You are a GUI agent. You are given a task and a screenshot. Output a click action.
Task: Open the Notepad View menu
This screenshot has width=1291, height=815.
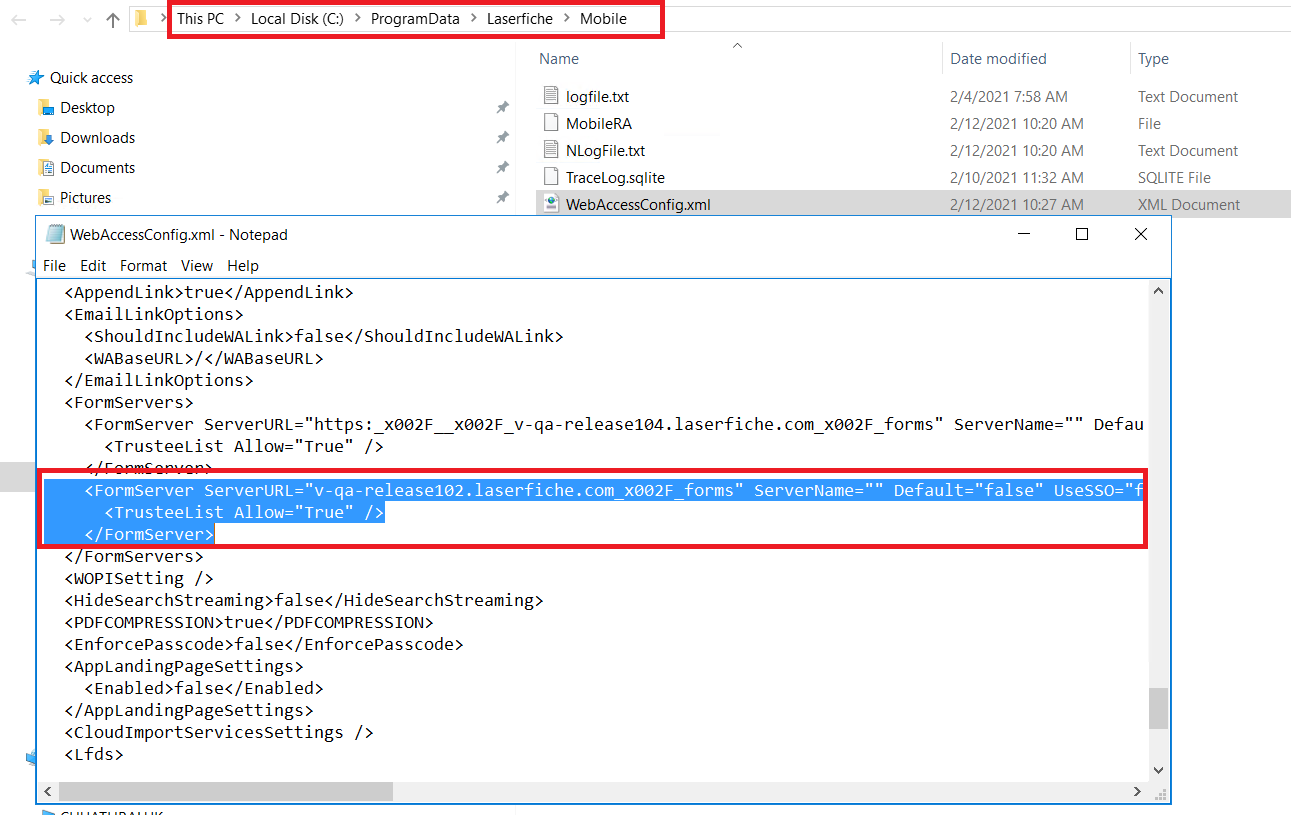click(x=197, y=265)
